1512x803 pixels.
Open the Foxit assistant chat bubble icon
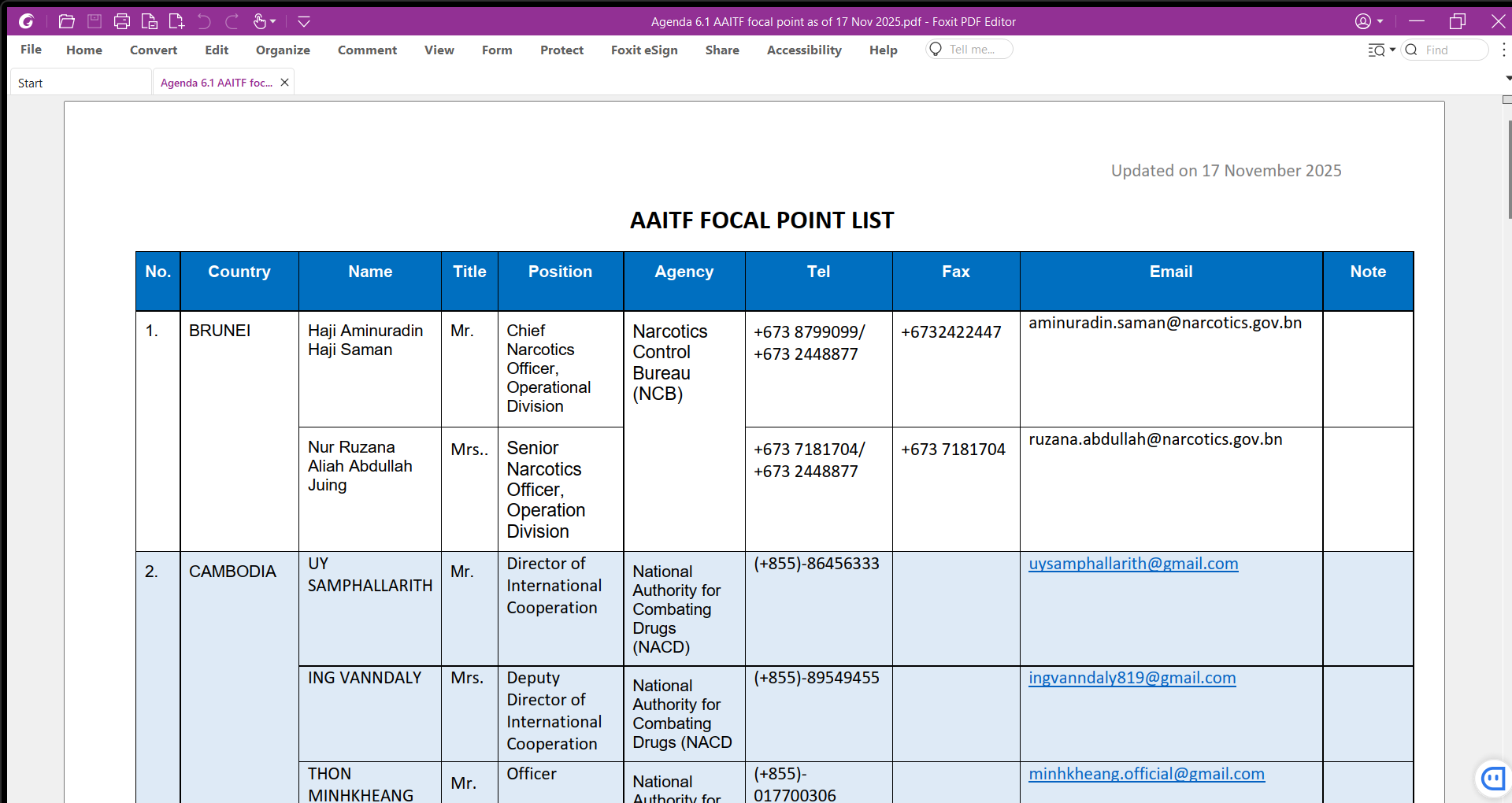tap(1492, 779)
